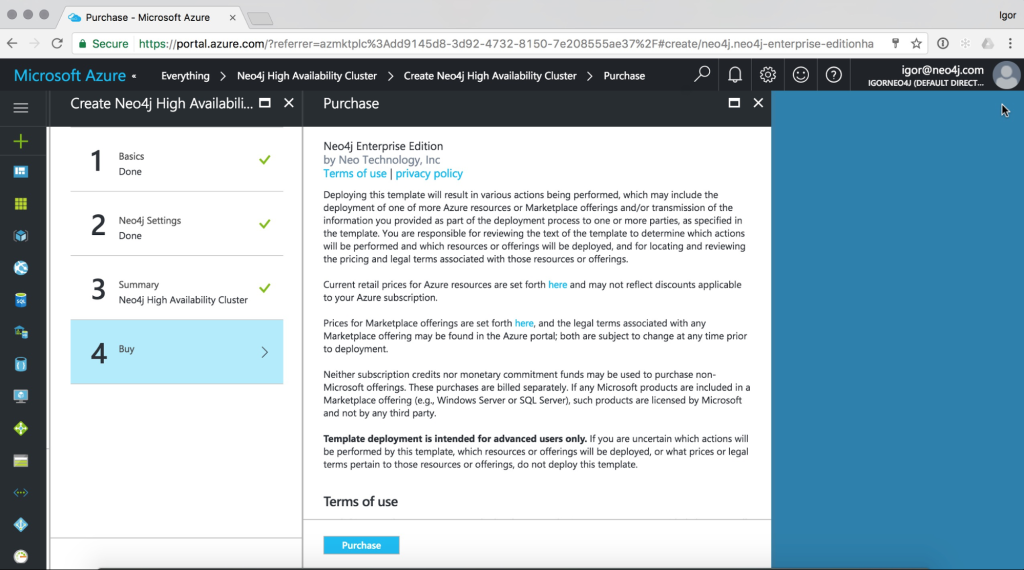Go to Create Neo4j High Availability Cluster breadcrumb

(490, 76)
